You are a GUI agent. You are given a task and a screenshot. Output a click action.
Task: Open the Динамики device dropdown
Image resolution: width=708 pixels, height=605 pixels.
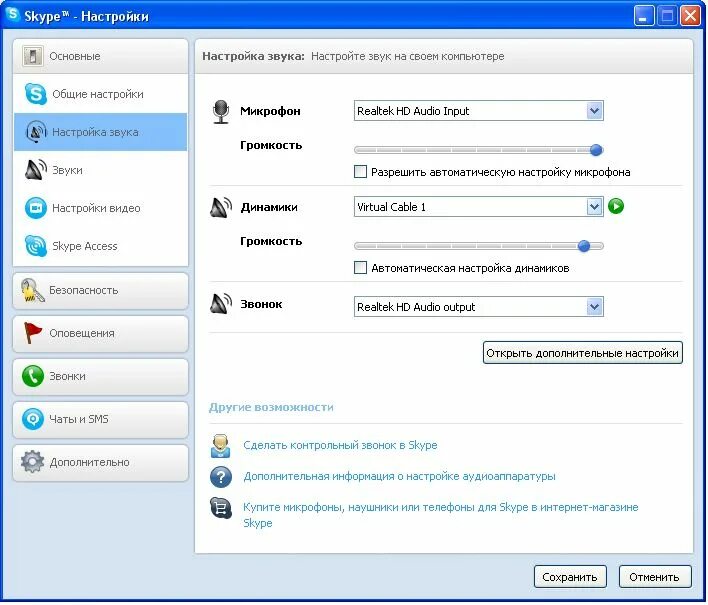pos(479,207)
